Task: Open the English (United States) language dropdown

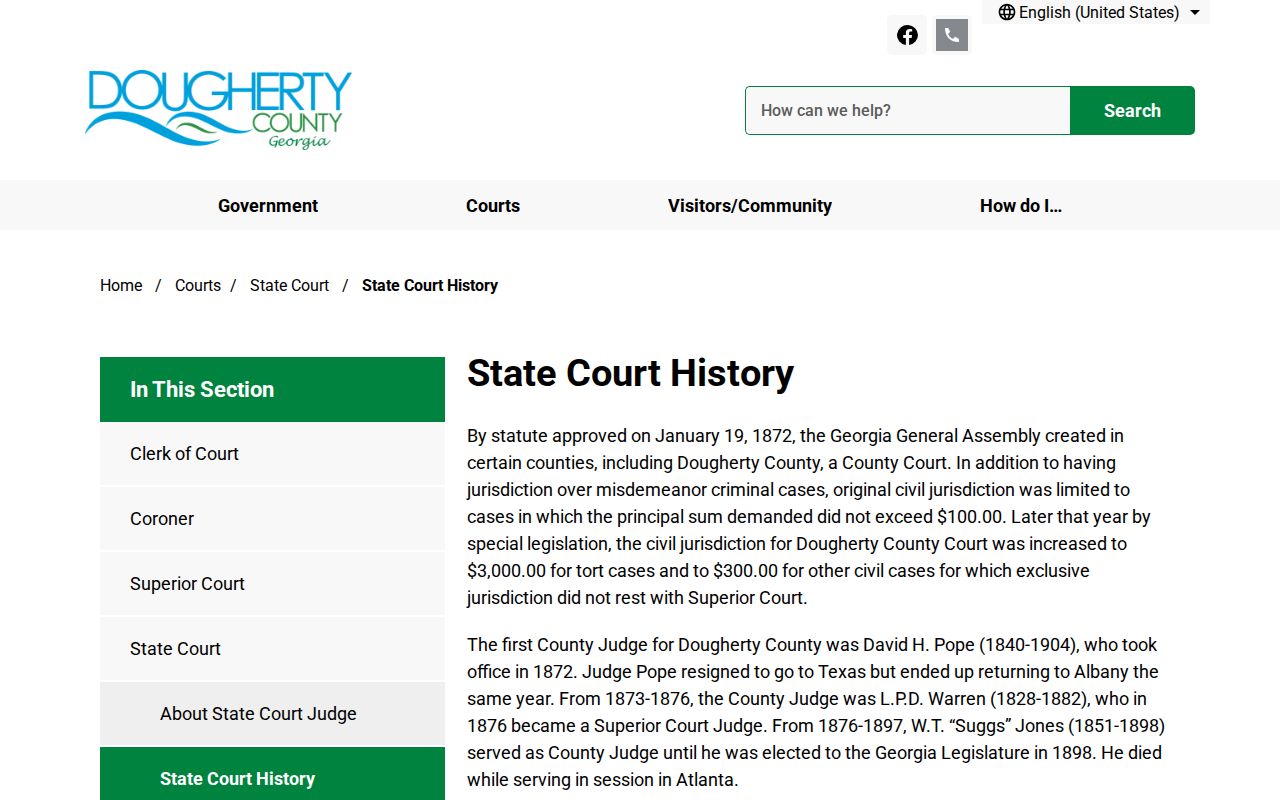Action: pos(1098,12)
